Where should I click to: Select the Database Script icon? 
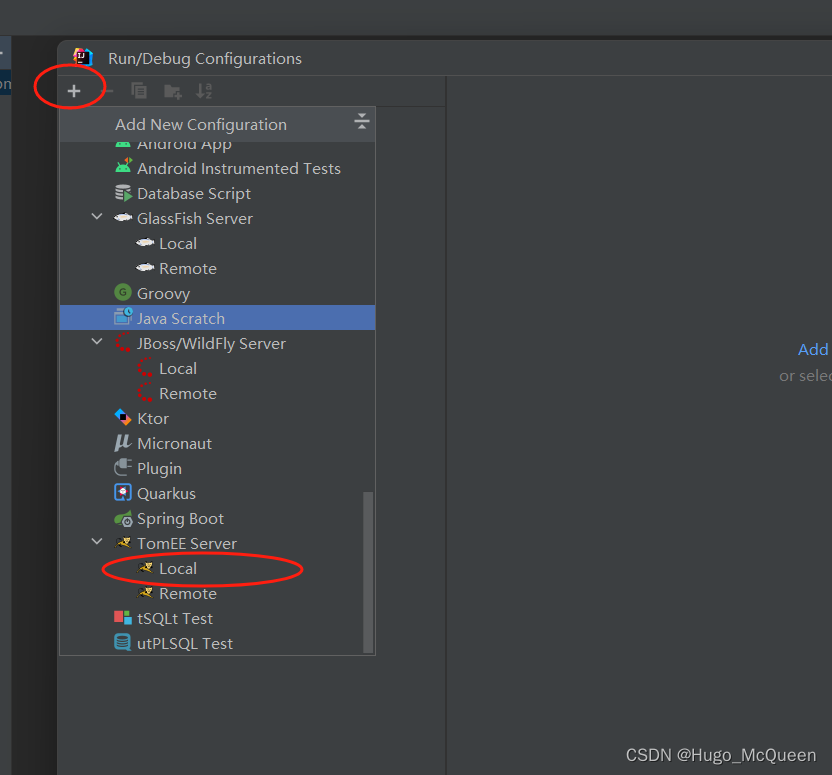coord(123,193)
